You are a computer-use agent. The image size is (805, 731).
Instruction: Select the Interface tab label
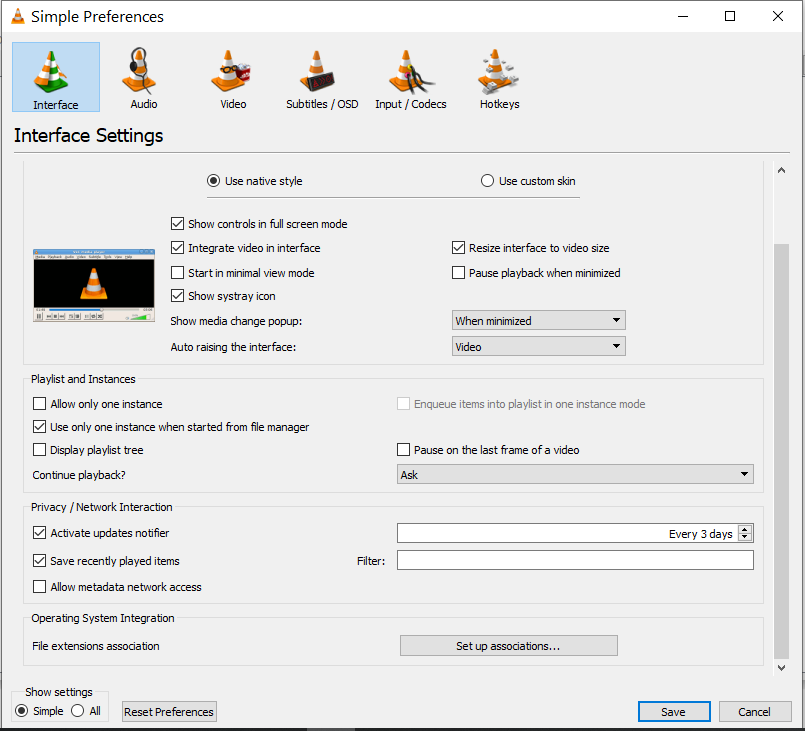[x=55, y=105]
